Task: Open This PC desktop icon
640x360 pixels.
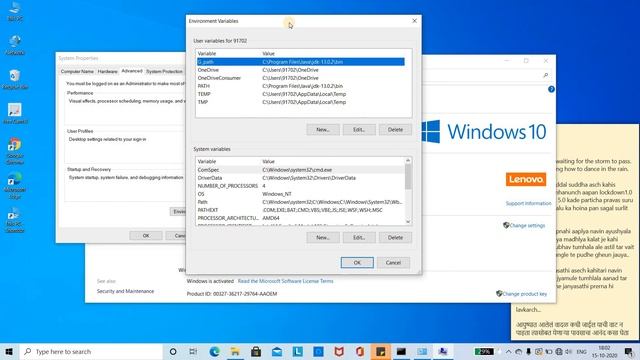Action: tap(15, 11)
